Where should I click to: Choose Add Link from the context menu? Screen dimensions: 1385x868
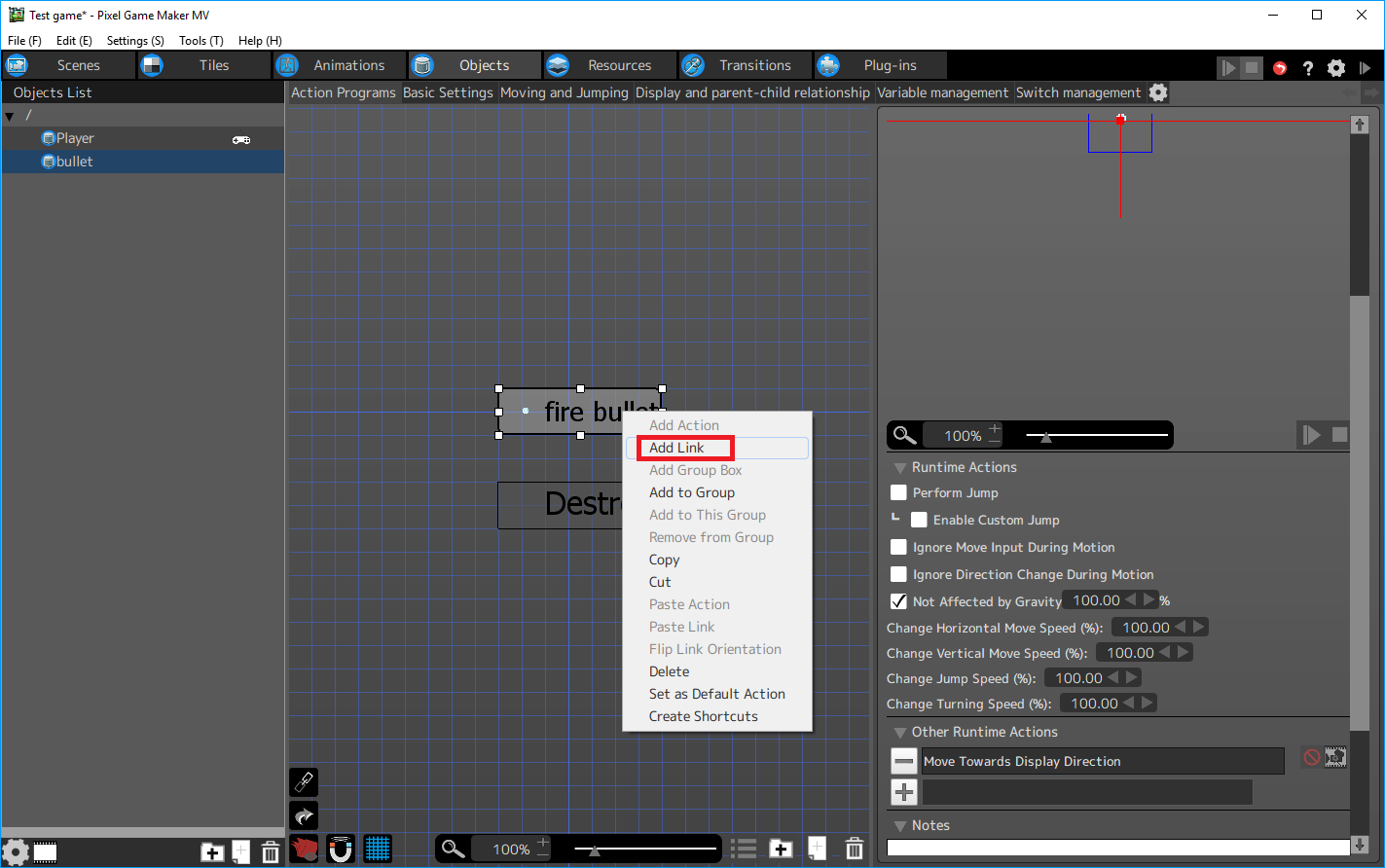point(677,448)
